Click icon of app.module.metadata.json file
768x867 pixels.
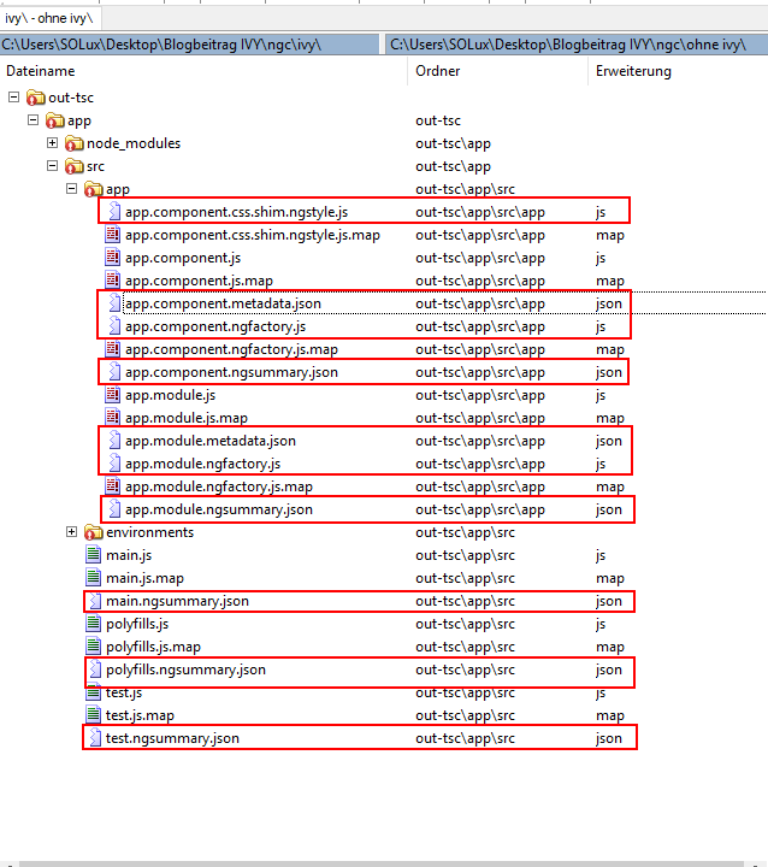[113, 440]
